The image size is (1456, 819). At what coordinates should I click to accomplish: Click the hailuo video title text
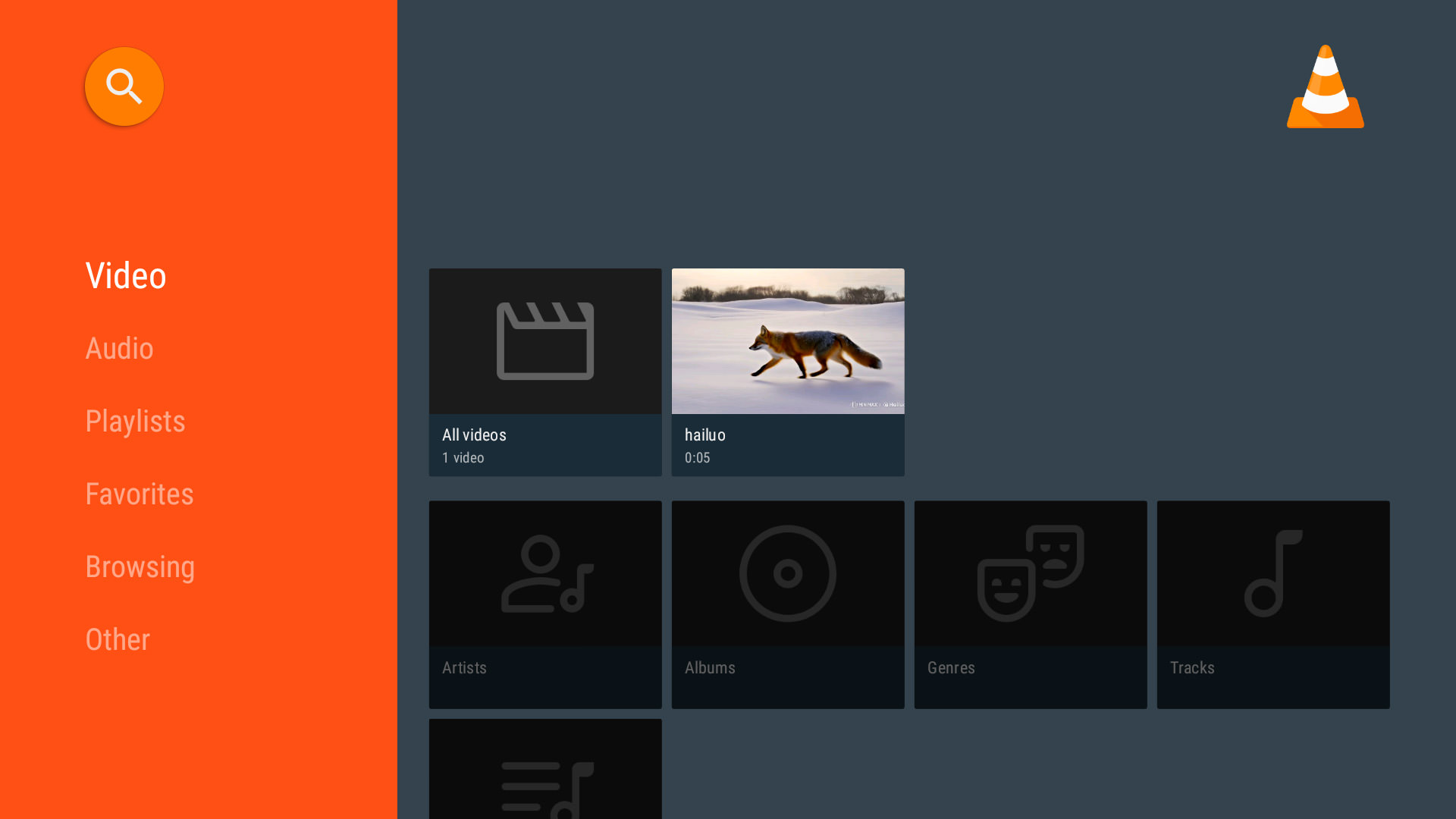704,435
